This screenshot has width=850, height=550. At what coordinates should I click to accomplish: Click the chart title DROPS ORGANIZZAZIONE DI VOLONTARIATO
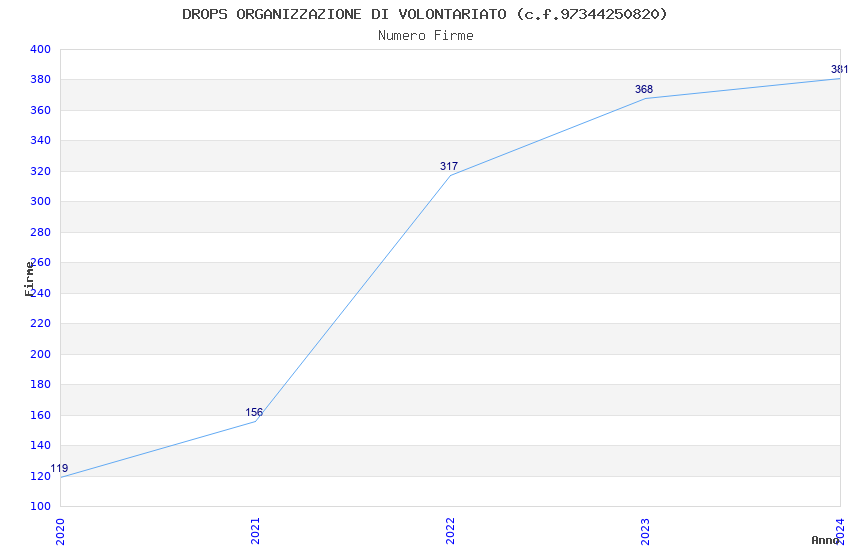coord(424,14)
